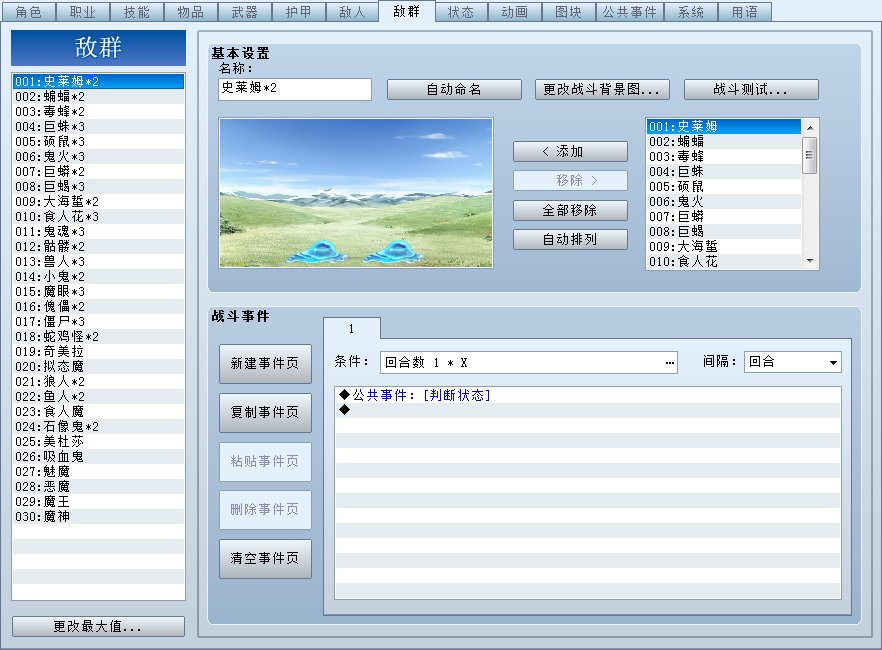
Task: Select the right slime in battle preview
Action: pos(394,252)
